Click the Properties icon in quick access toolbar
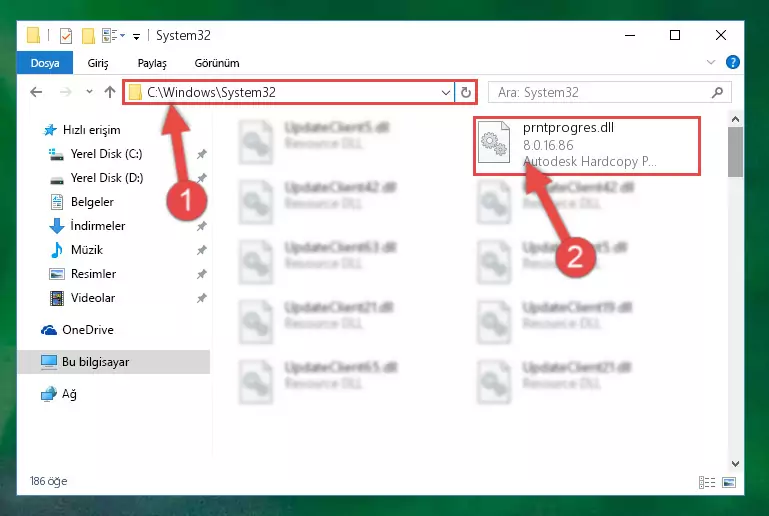Viewport: 769px width, 516px height. coord(65,36)
